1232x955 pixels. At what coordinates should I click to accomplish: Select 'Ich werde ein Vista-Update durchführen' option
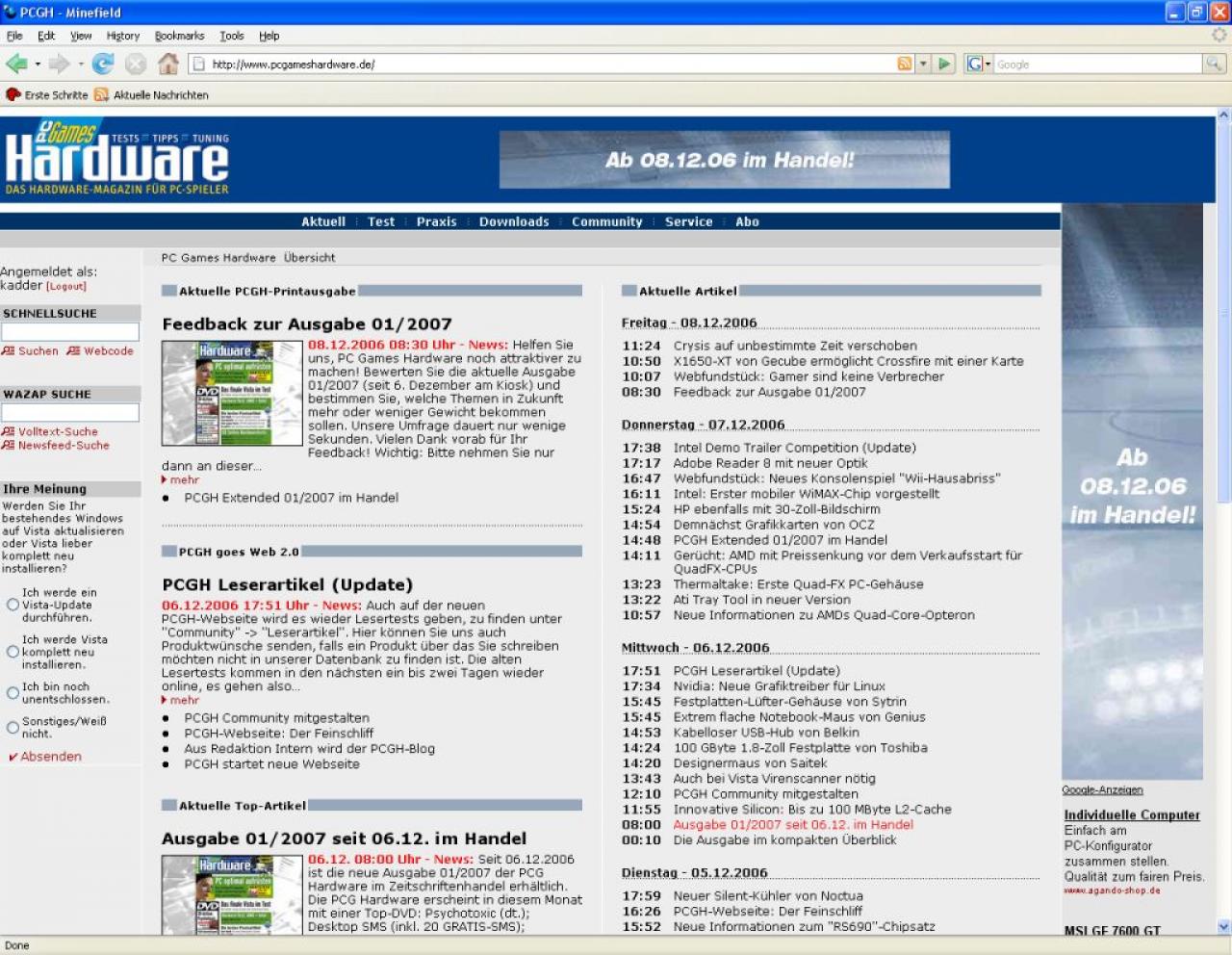tap(13, 606)
